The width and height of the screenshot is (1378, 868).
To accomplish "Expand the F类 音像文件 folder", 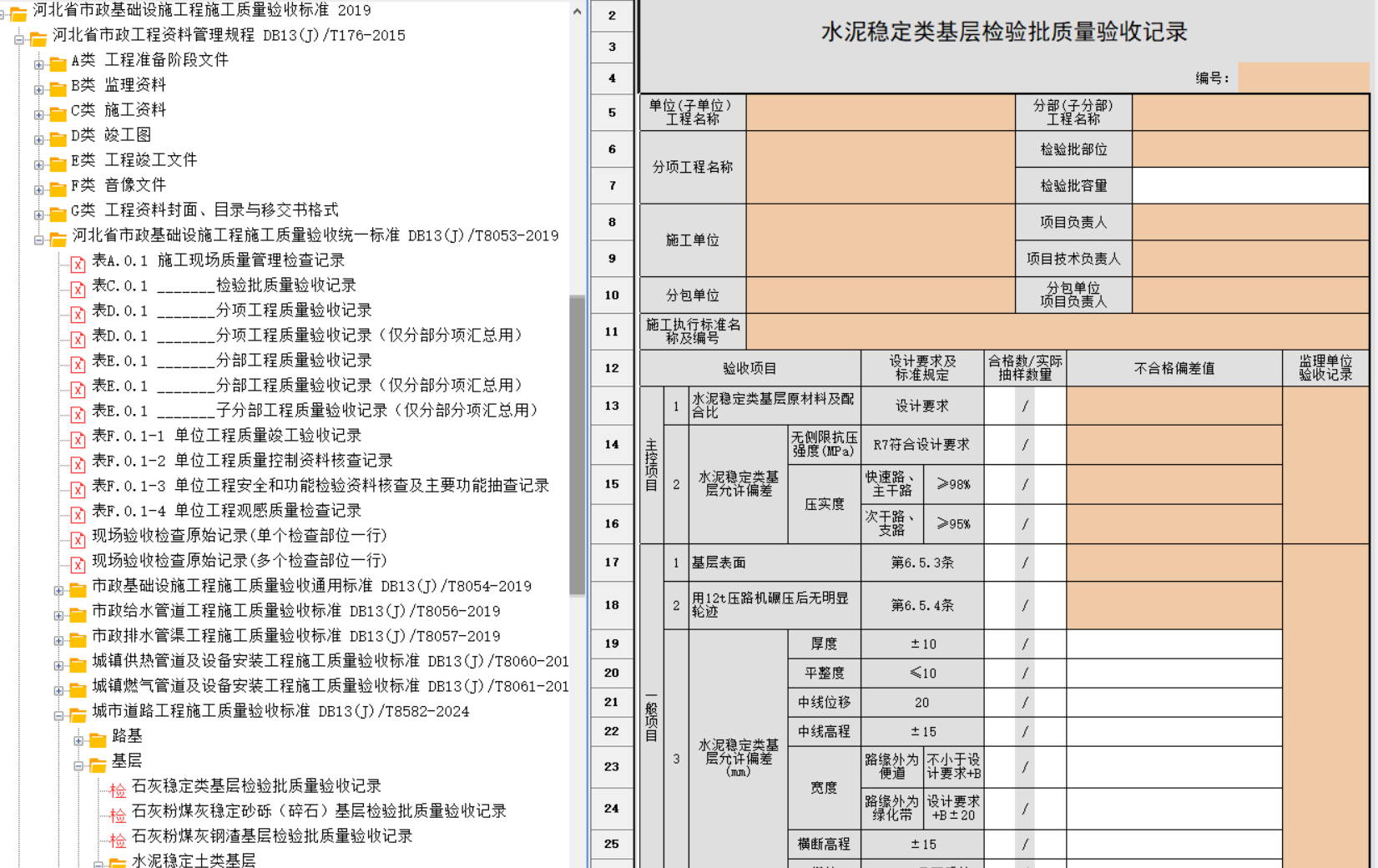I will pos(38,189).
